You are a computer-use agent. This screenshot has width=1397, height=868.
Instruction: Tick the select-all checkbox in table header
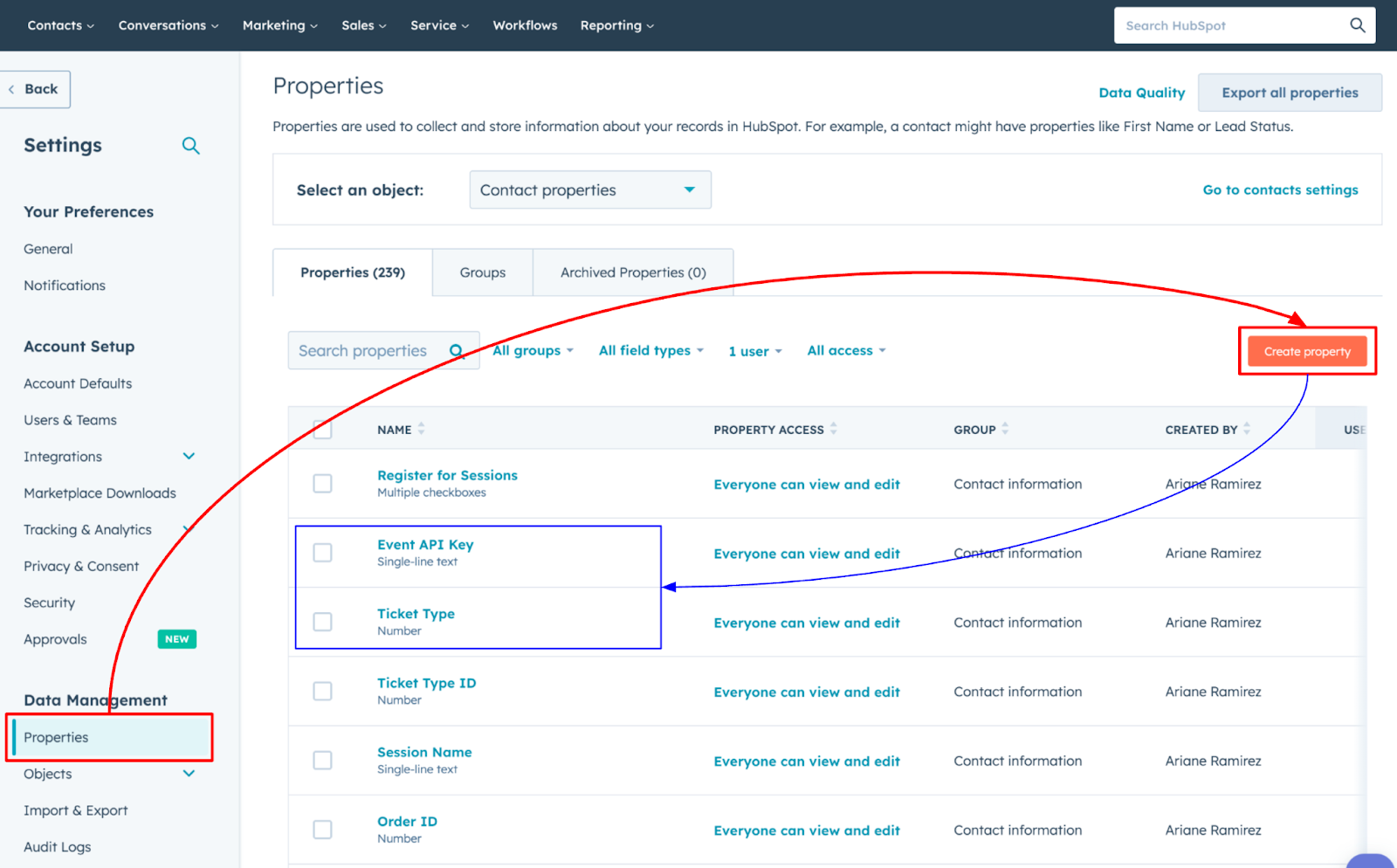[x=322, y=430]
